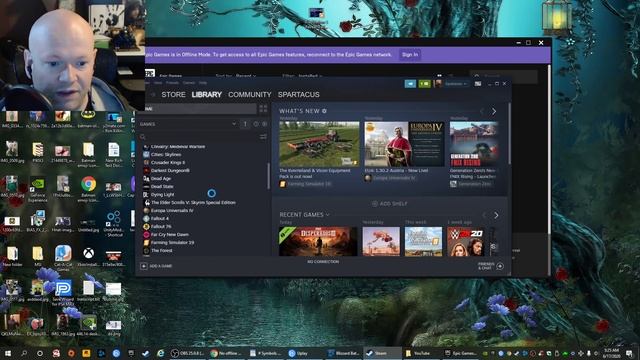640x360 pixels.
Task: Open the COMMUNITY tab in Steam
Action: point(250,95)
